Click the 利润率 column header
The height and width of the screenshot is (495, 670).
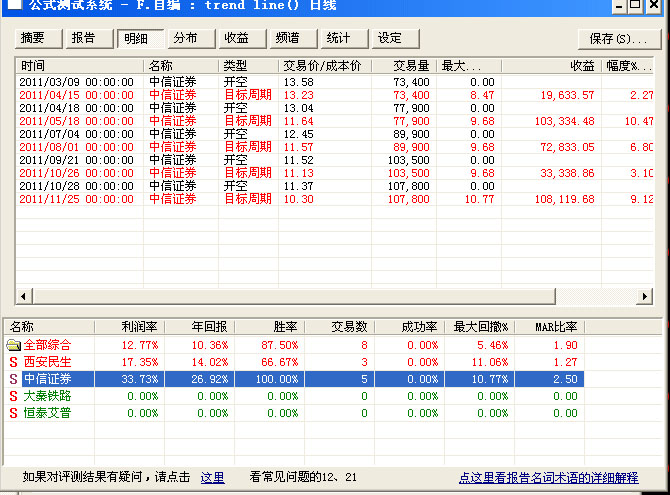click(x=129, y=327)
